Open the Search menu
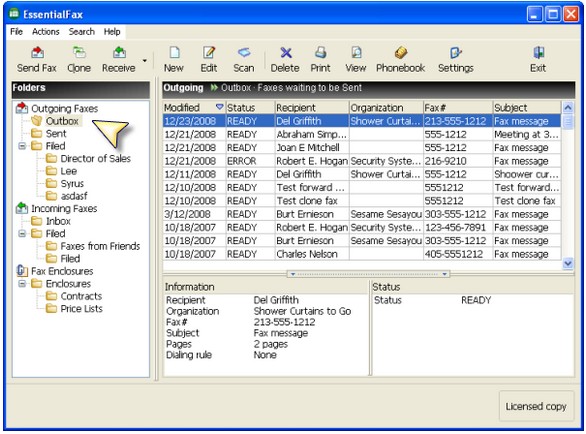This screenshot has height=434, width=586. 81,32
